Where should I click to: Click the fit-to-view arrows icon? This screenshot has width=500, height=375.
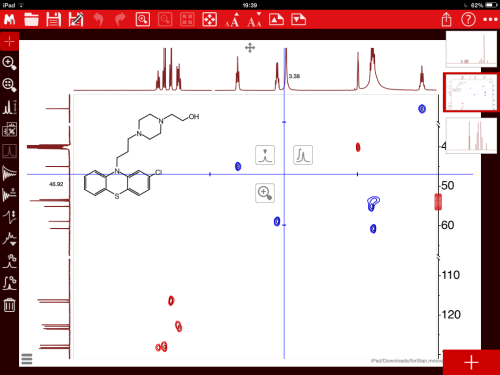pyautogui.click(x=210, y=20)
